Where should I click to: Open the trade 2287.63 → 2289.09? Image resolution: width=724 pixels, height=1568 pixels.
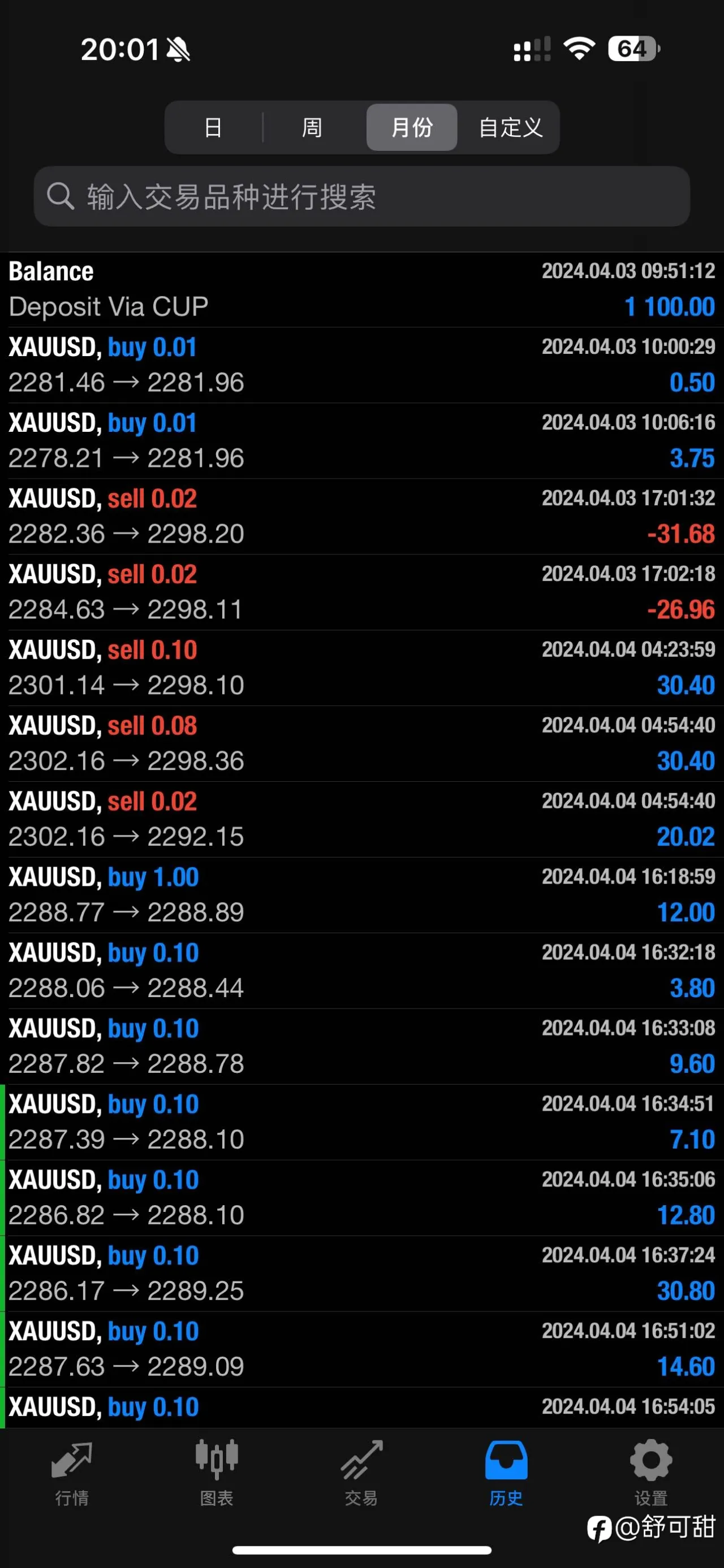(x=361, y=1349)
